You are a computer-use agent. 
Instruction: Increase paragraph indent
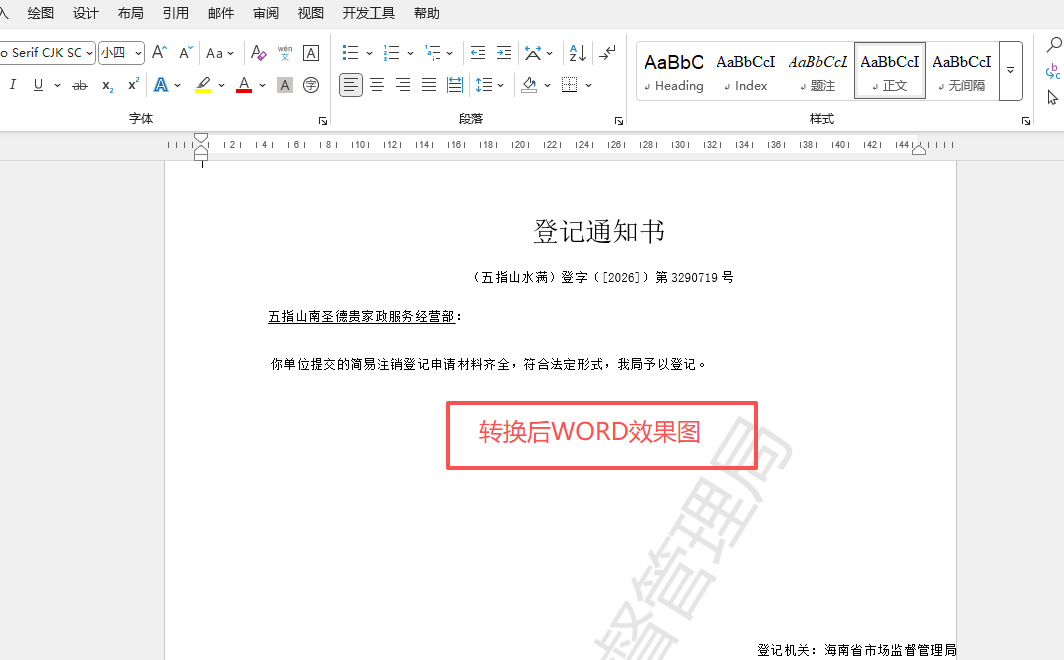coord(504,52)
